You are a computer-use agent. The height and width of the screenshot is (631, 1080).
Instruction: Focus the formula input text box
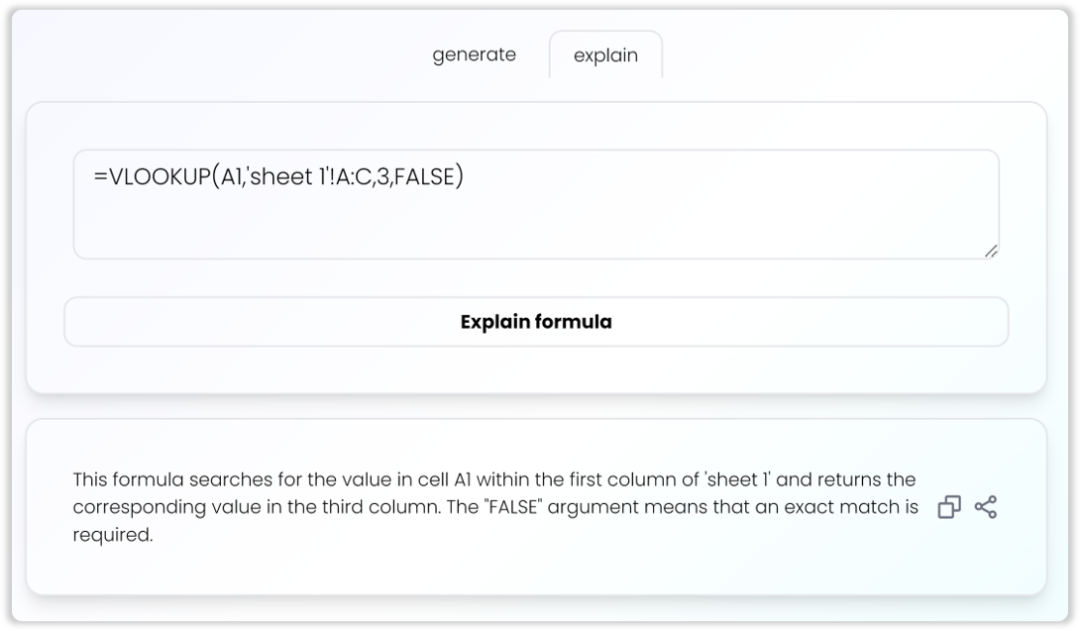pos(536,204)
